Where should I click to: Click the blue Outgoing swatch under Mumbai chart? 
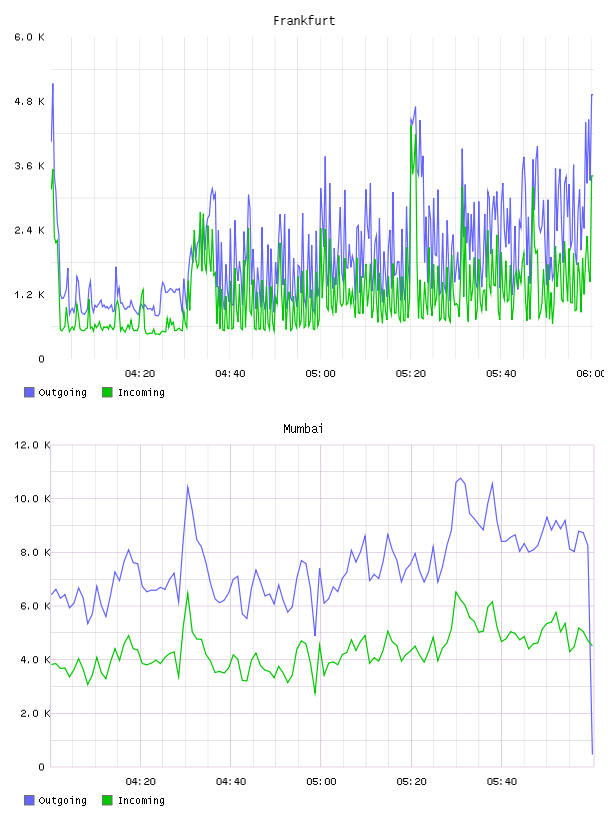pos(29,800)
